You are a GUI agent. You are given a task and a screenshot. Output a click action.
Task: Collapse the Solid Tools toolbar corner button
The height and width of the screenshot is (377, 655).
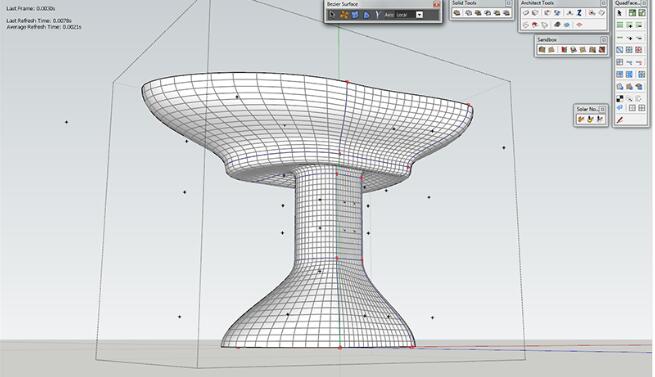click(508, 3)
